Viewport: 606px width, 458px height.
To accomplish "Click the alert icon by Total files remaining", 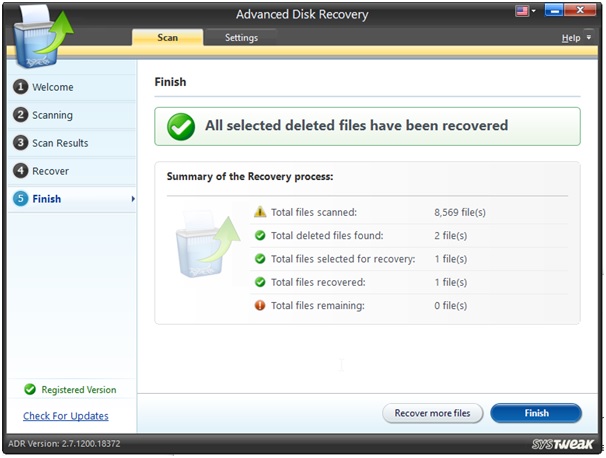I will tap(260, 305).
